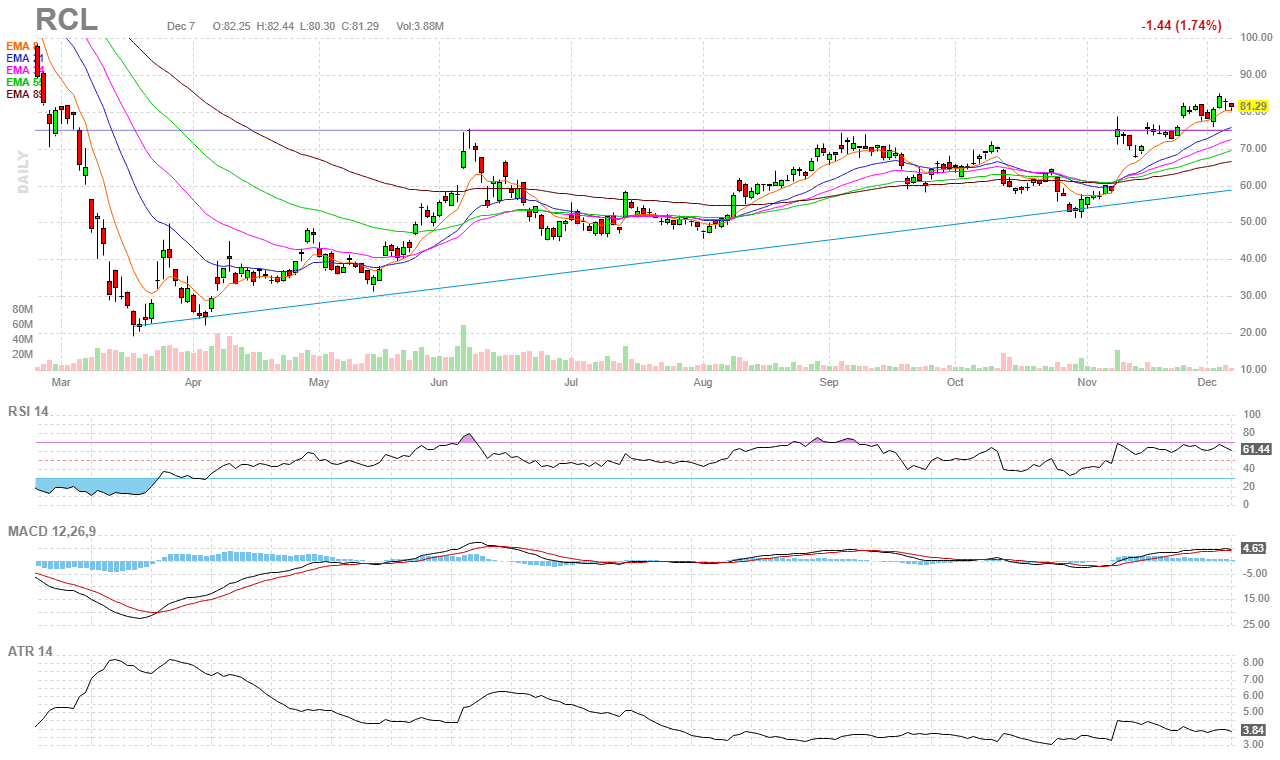The height and width of the screenshot is (760, 1280).
Task: Select the blue EMA 21 legend label
Action: [x=25, y=58]
